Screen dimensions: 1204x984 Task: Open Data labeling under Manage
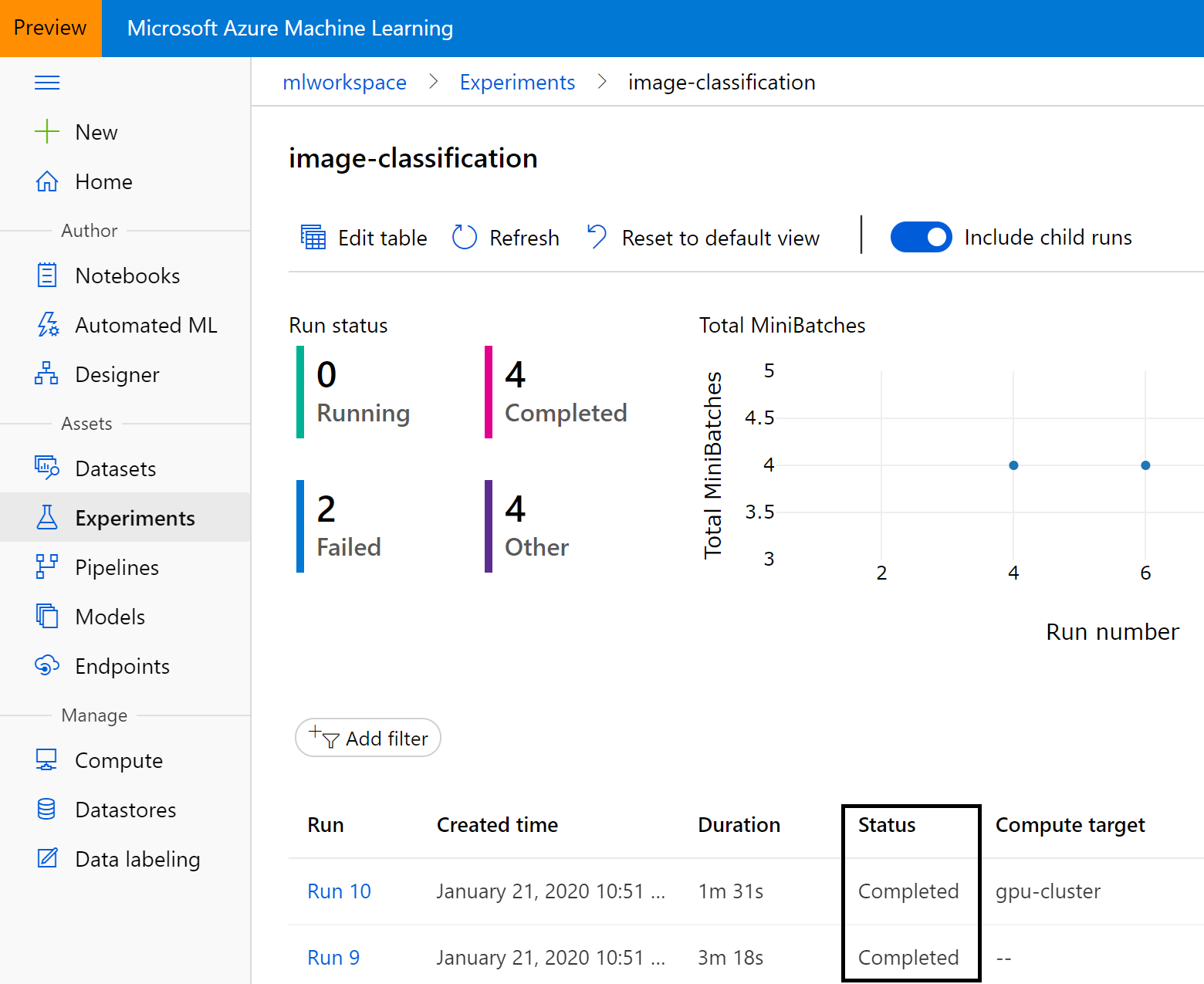(x=137, y=859)
